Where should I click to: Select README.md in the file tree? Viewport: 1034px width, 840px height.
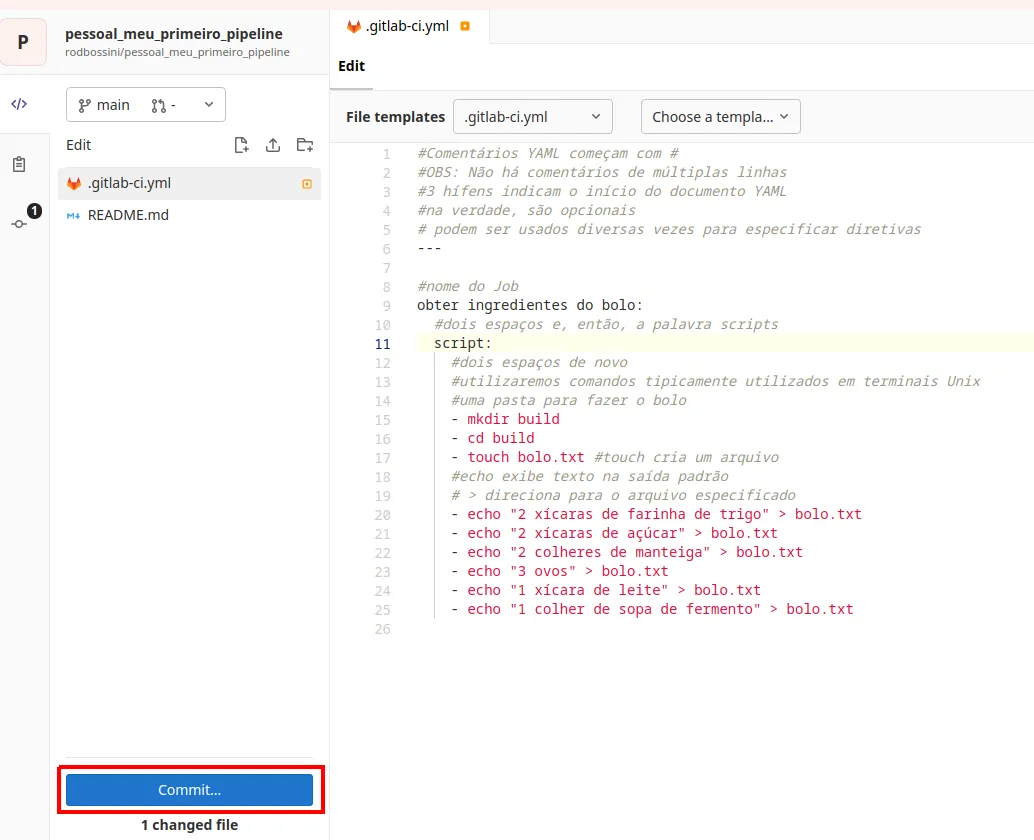pyautogui.click(x=189, y=215)
